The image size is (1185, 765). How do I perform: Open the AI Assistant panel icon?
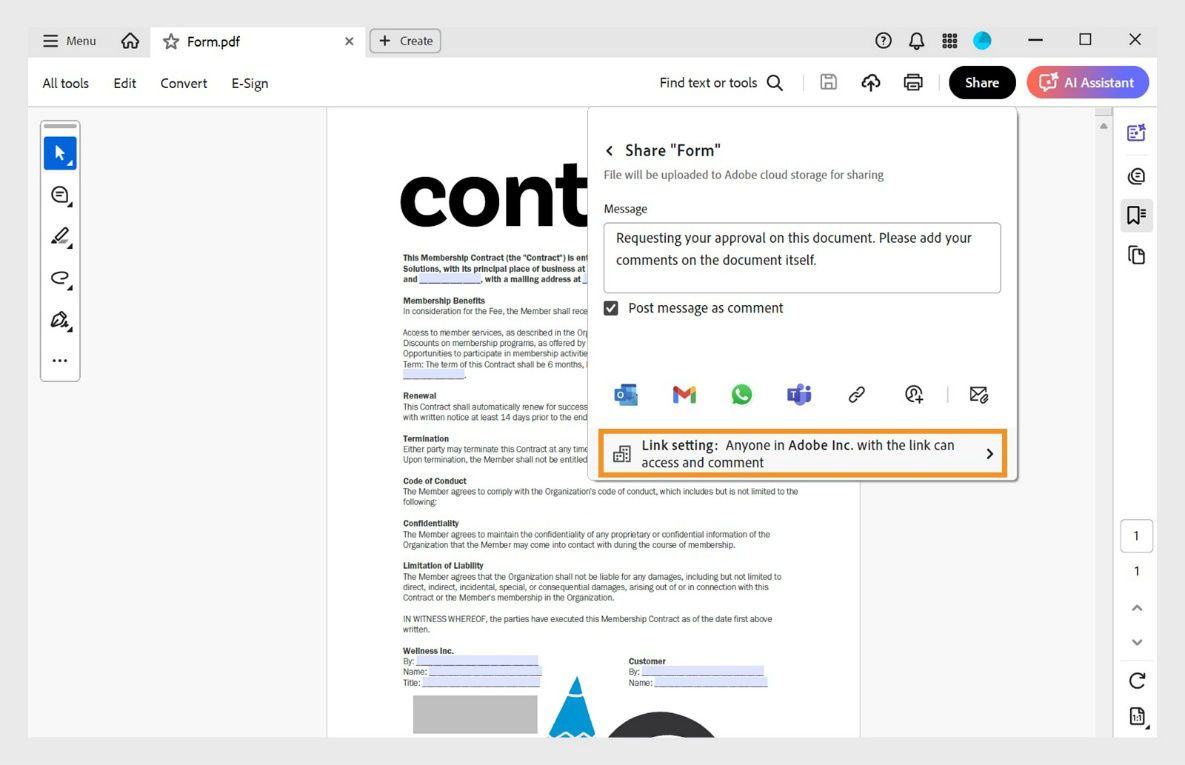pos(1136,131)
